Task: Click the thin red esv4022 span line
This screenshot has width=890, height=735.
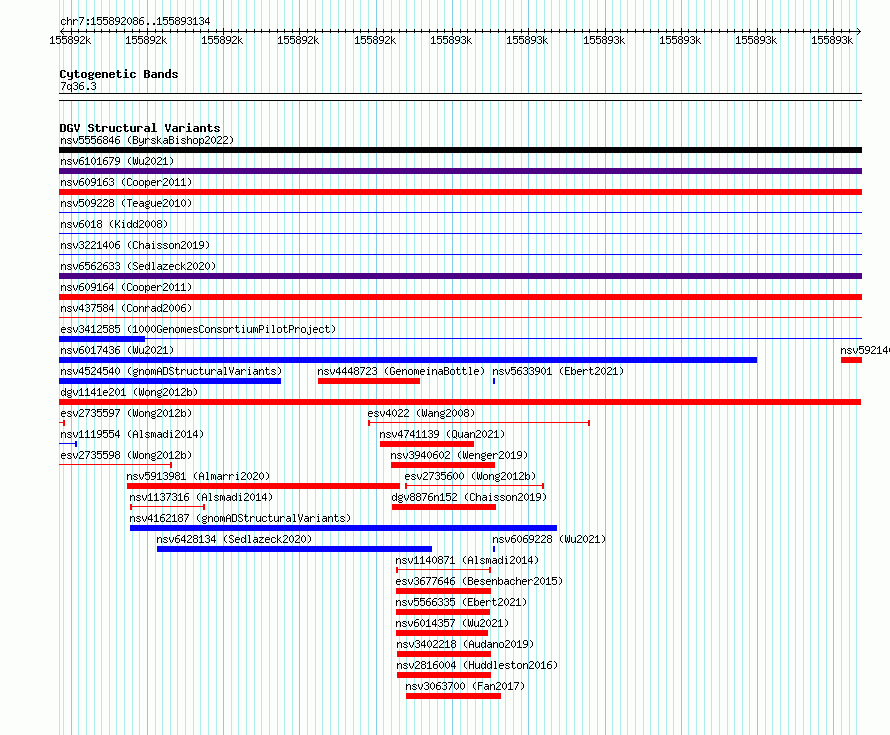Action: coord(479,423)
